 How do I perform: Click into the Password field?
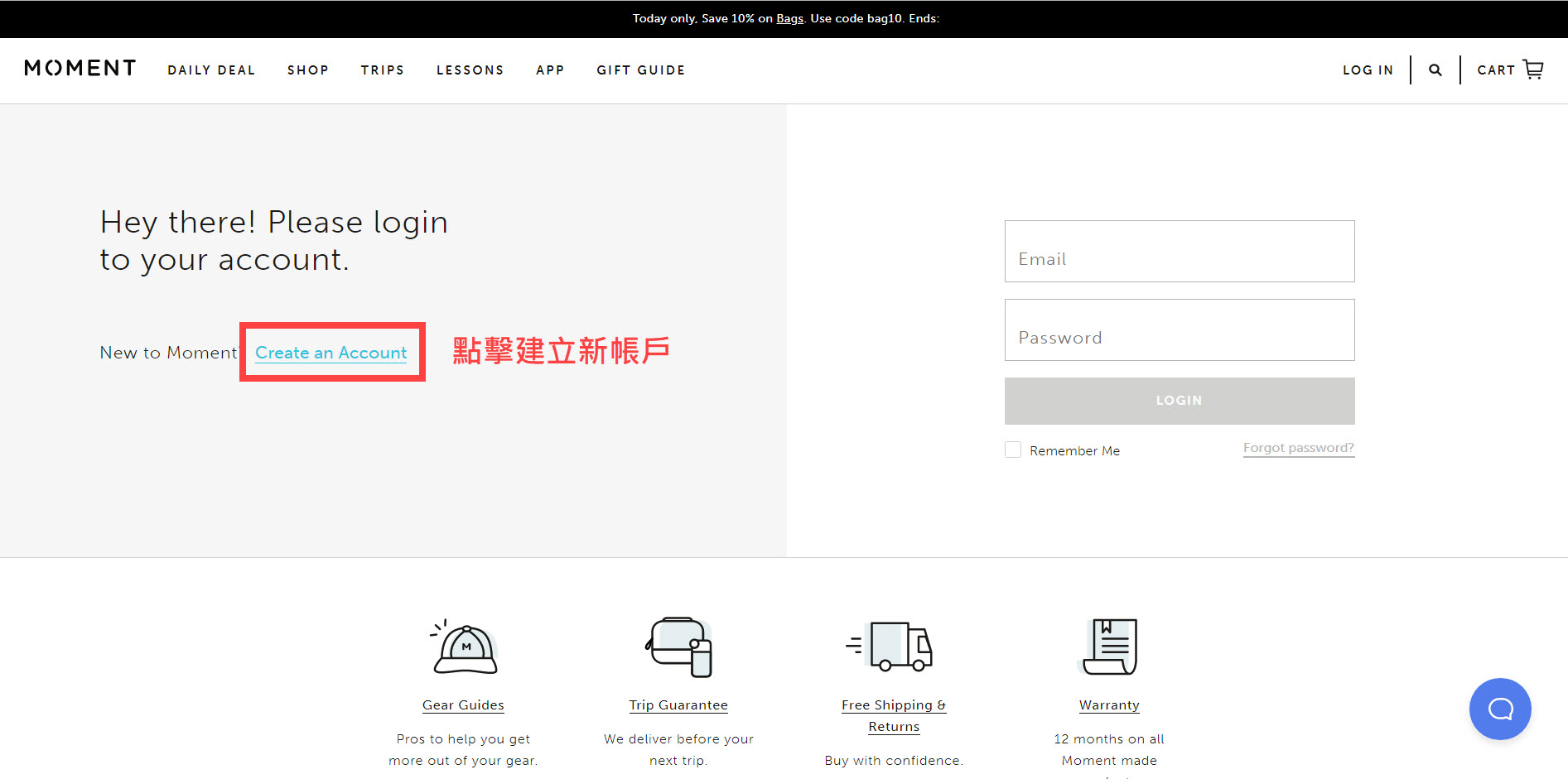pyautogui.click(x=1180, y=330)
